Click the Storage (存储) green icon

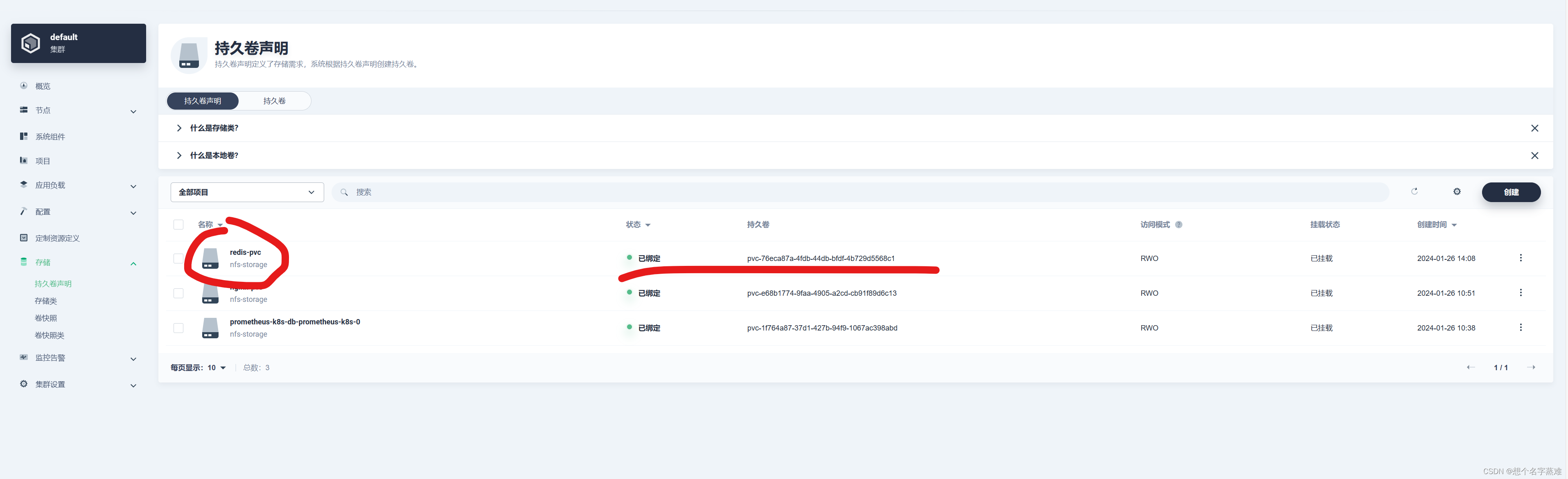24,262
